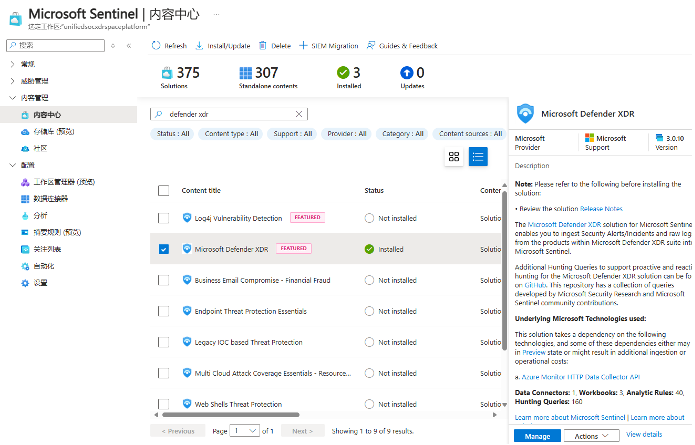The image size is (695, 445).
Task: Uncheck the Microsoft Defender XDR row
Action: pyautogui.click(x=164, y=250)
